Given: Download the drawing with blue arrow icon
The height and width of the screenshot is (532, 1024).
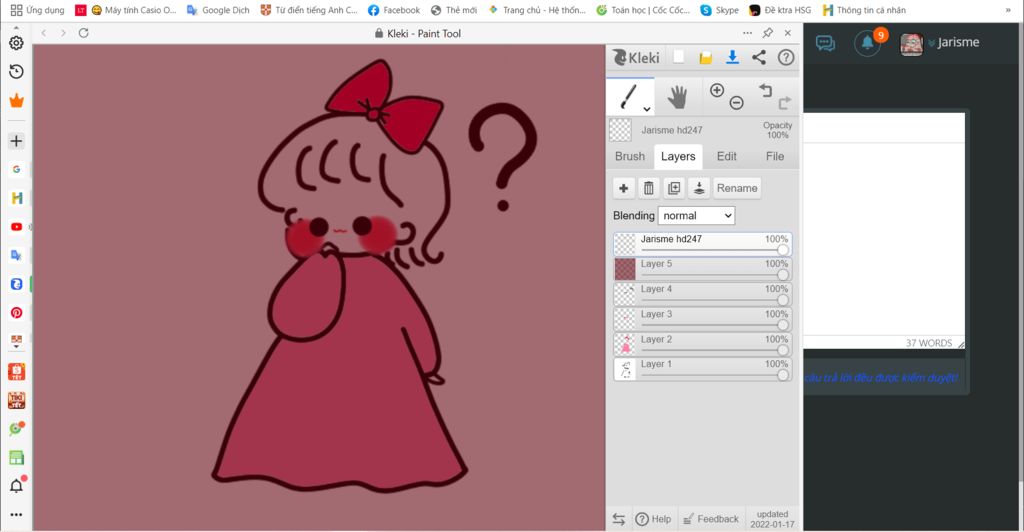Looking at the screenshot, I should point(732,57).
